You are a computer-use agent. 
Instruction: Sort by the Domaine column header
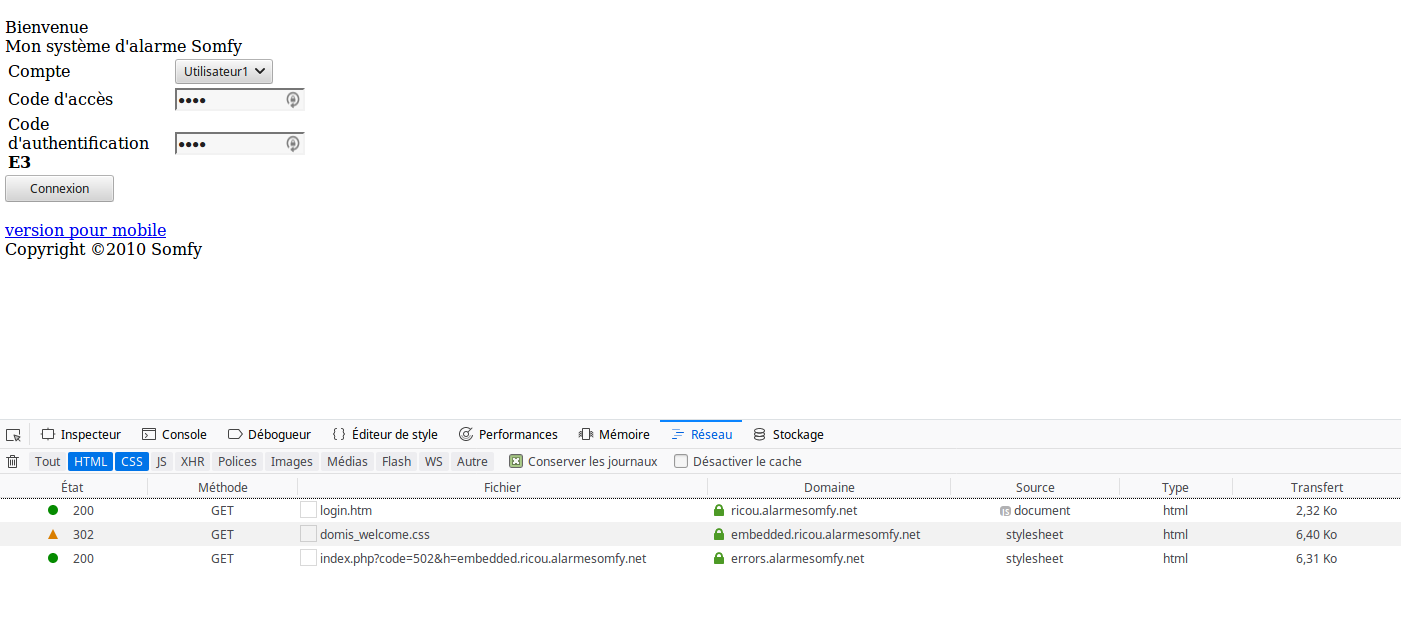(x=829, y=487)
